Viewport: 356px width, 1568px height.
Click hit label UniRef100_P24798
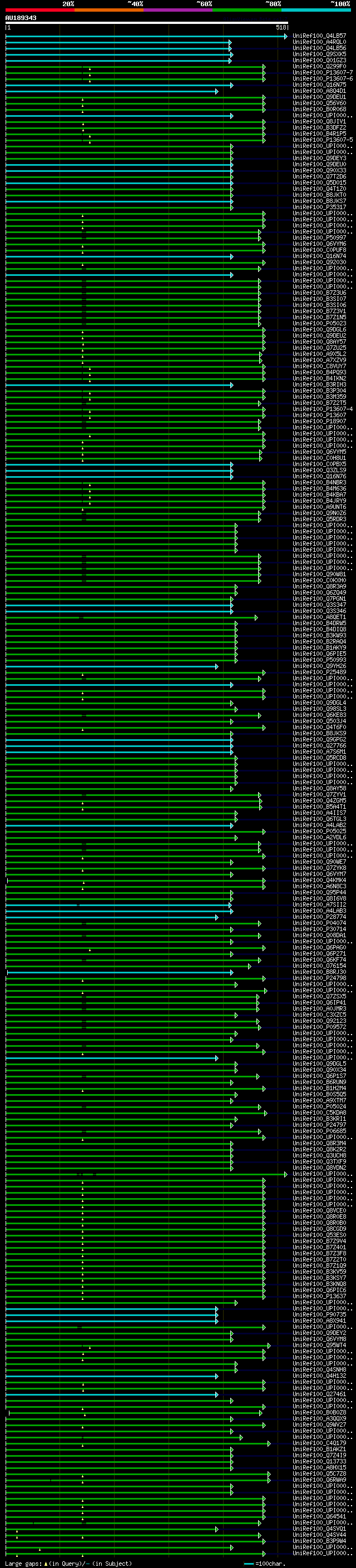pyautogui.click(x=319, y=978)
